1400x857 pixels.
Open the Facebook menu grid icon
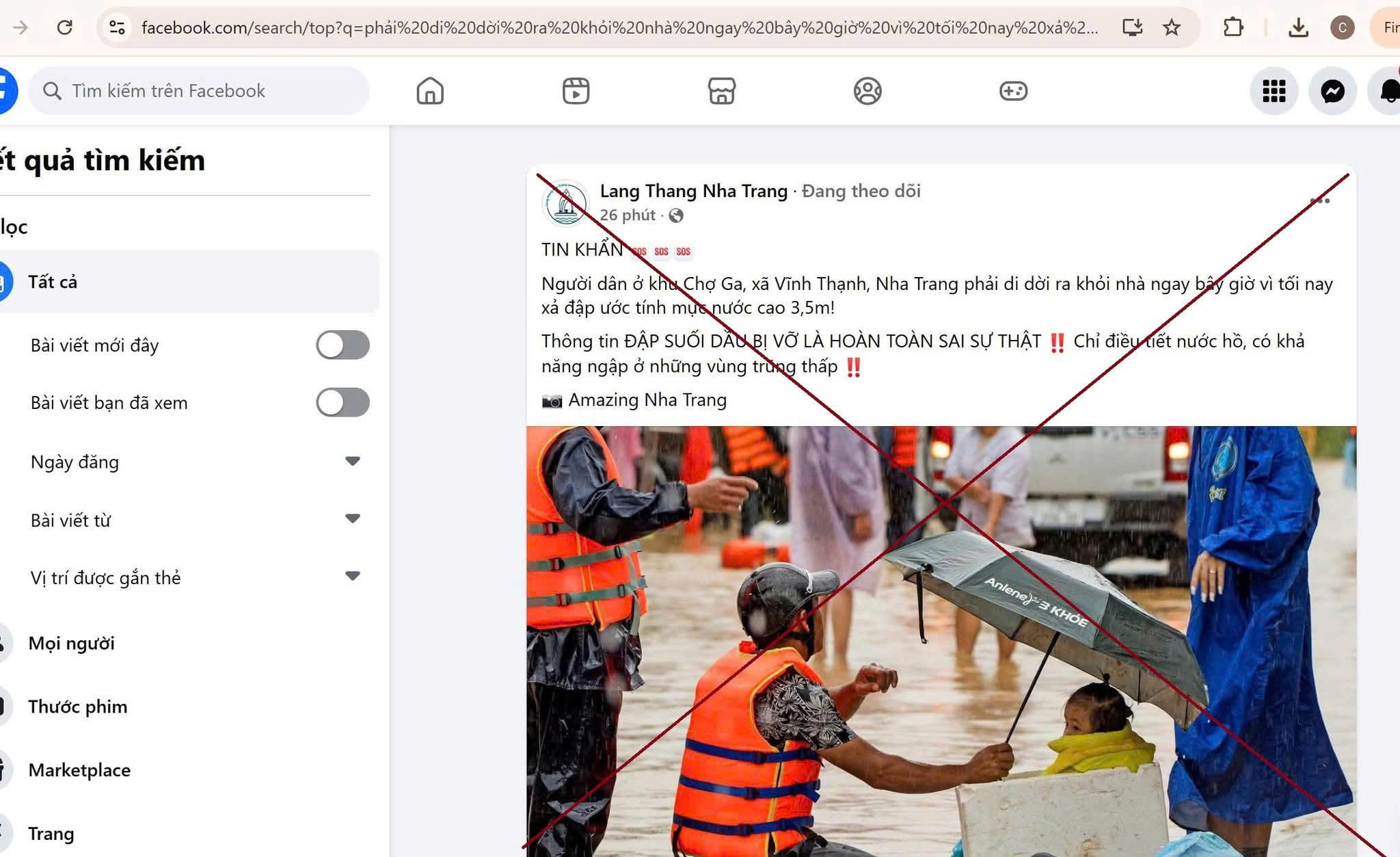[x=1274, y=91]
